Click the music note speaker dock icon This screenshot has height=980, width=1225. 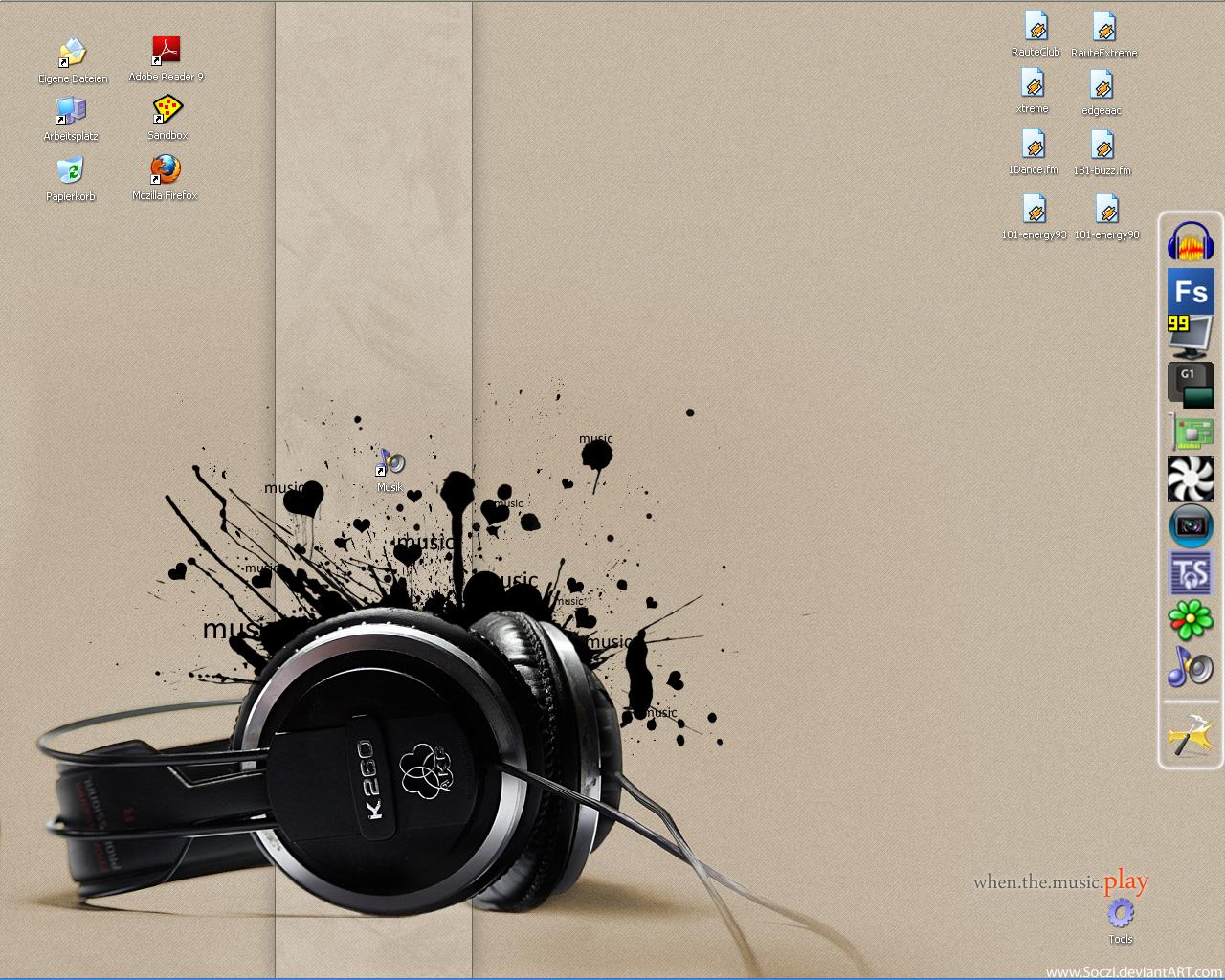[x=1191, y=666]
